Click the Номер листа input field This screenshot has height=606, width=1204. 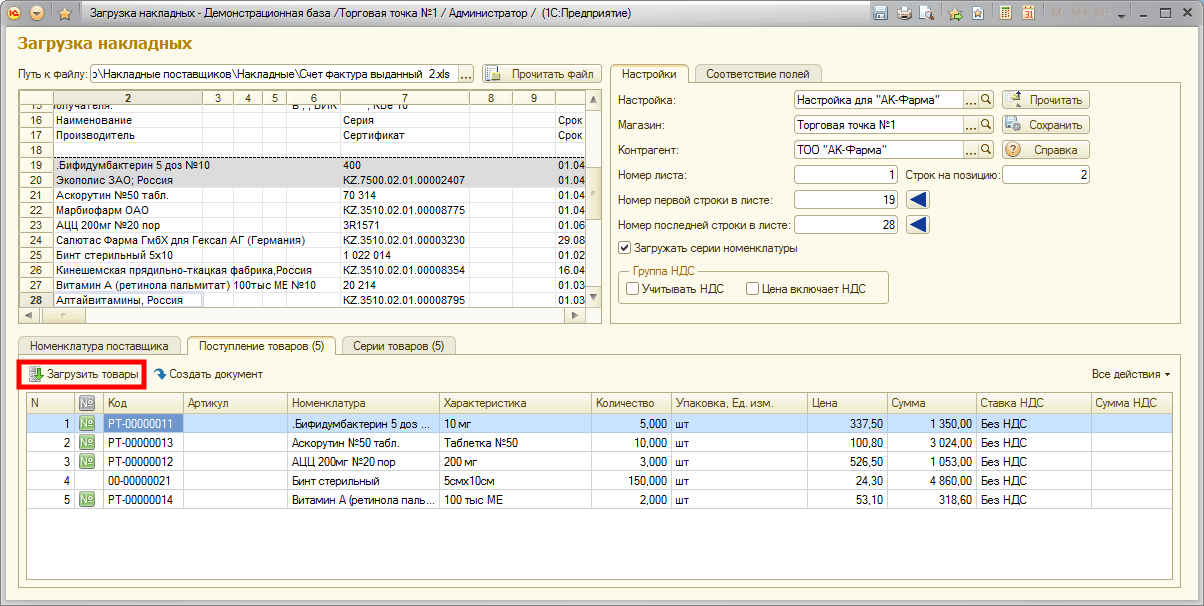(845, 175)
